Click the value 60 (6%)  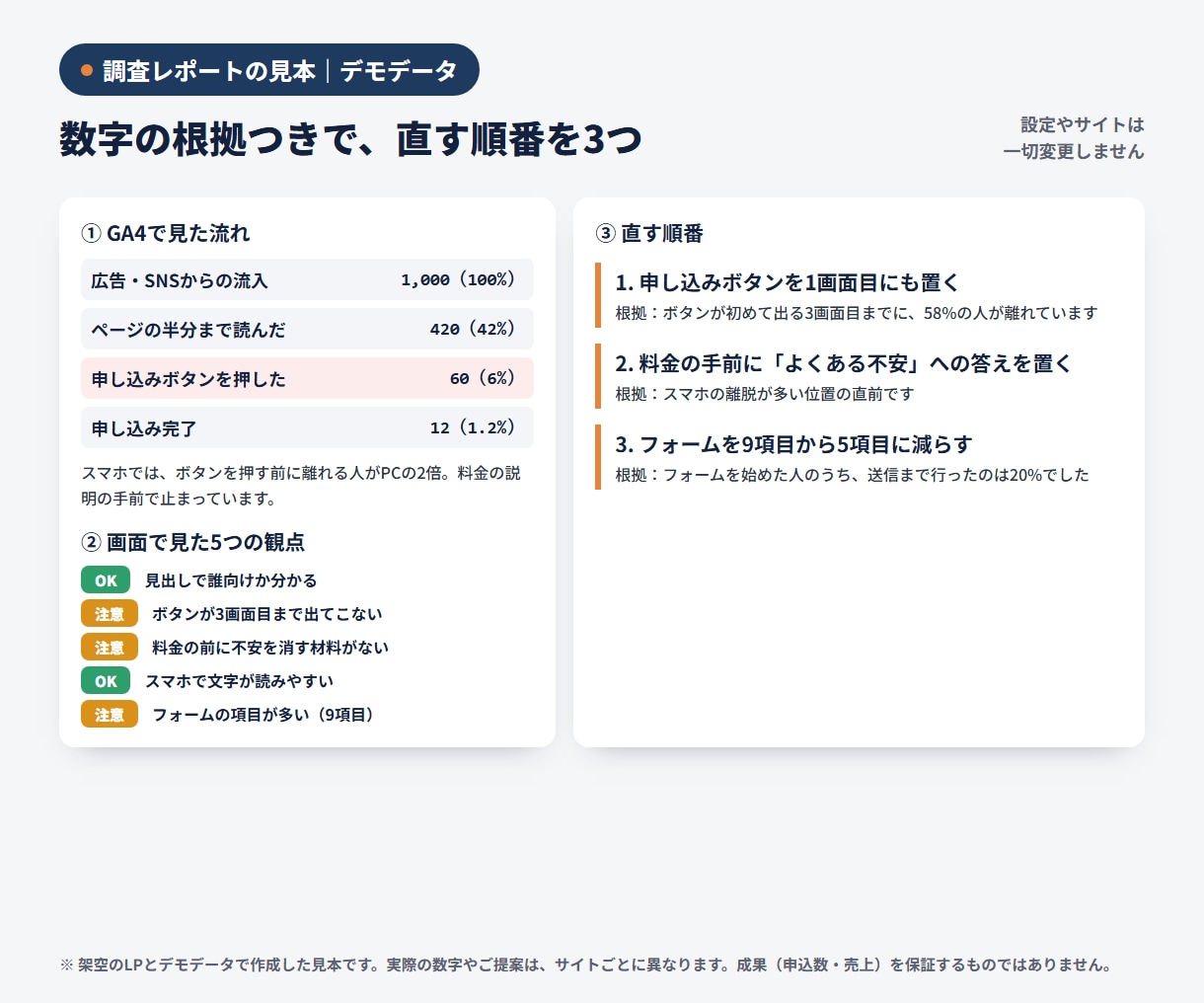tap(483, 378)
